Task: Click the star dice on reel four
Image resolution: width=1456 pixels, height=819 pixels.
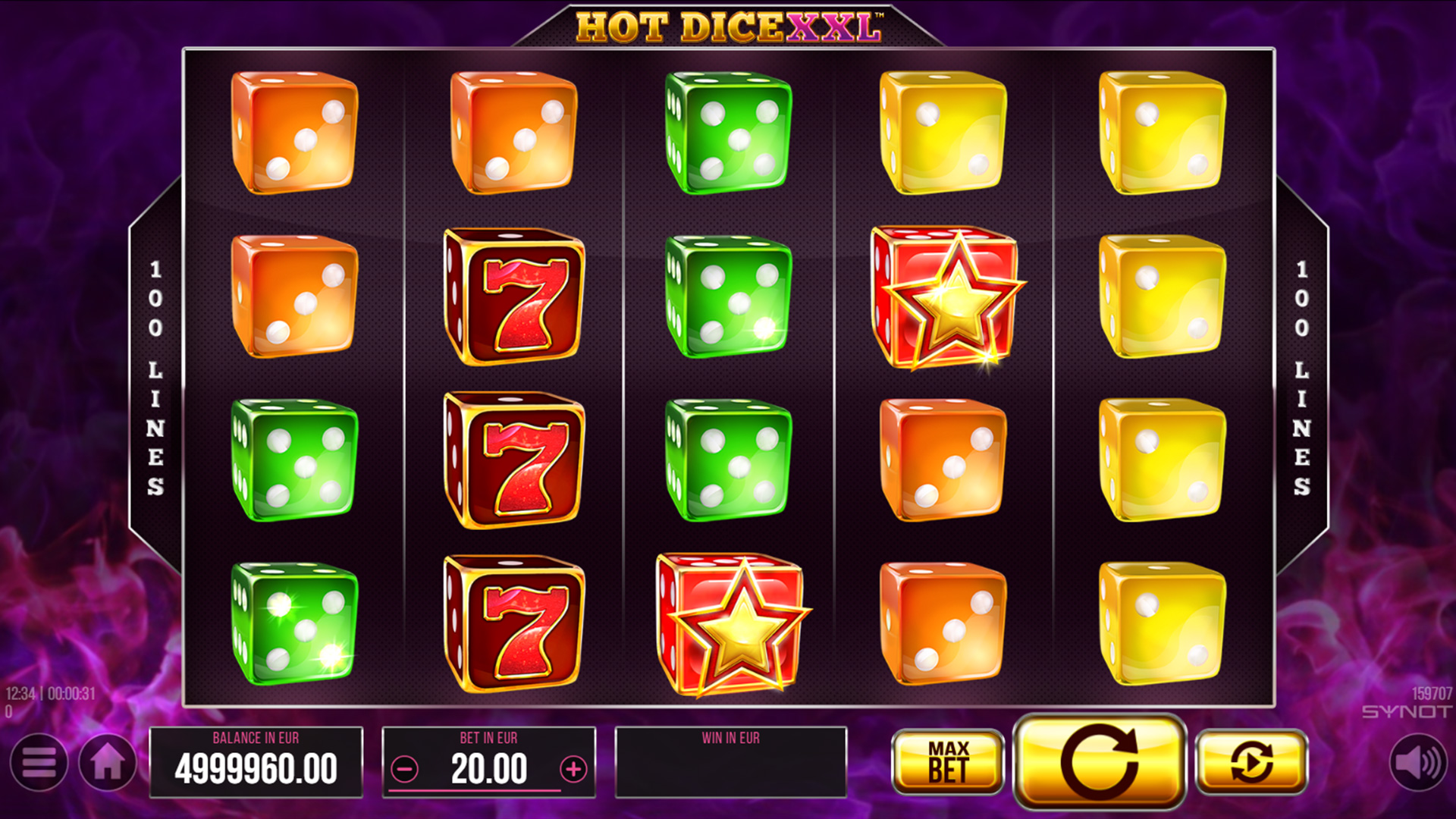Action: 948,298
